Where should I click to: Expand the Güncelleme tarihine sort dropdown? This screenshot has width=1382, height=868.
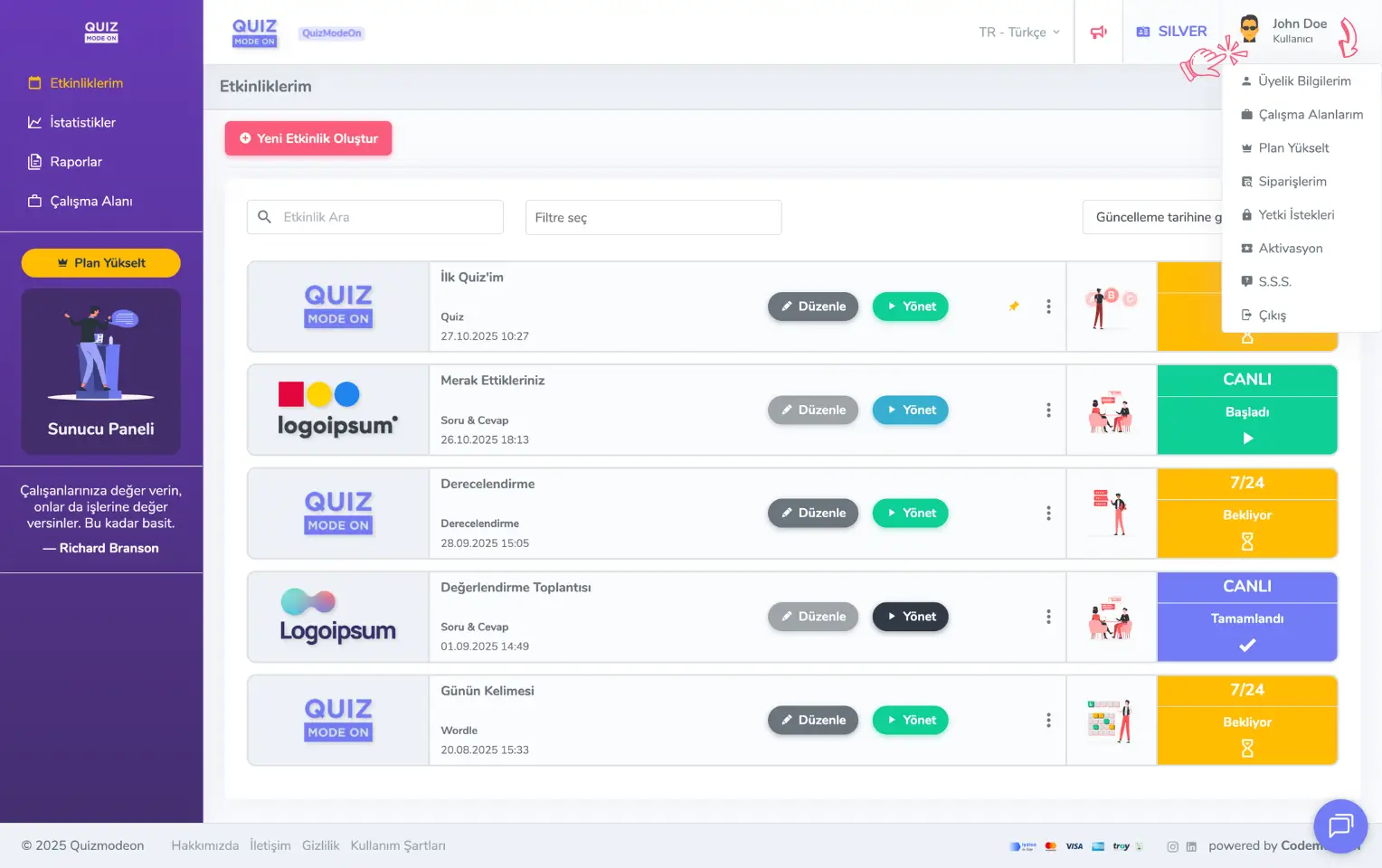[1152, 218]
